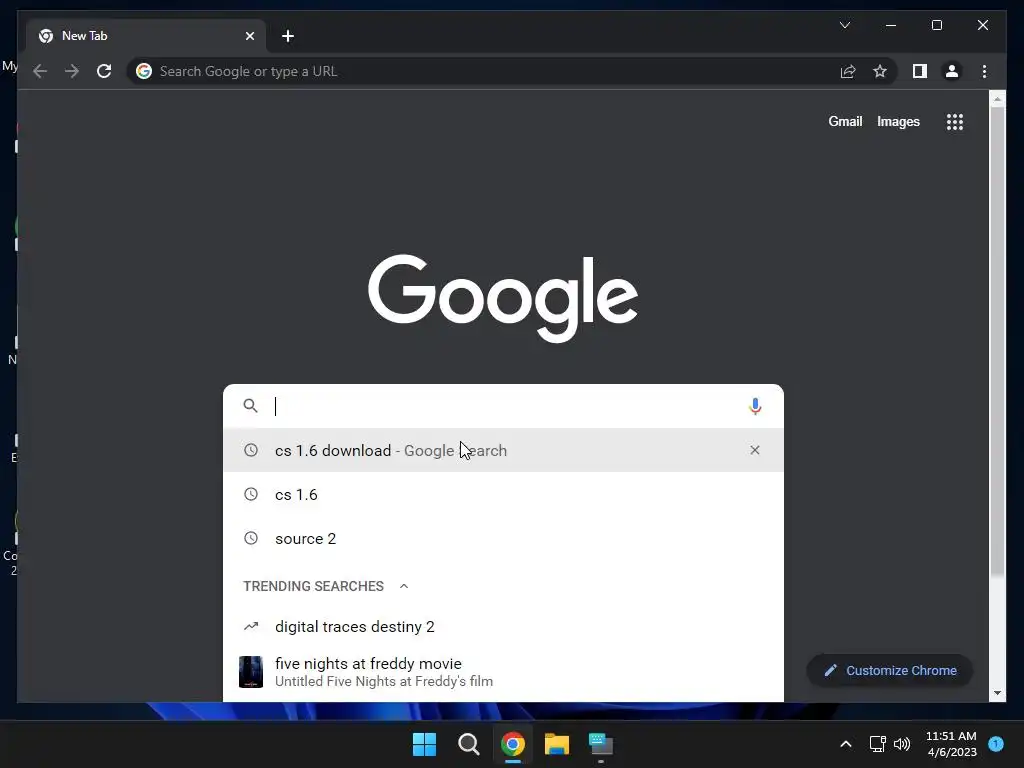Click the Five Nights at Freddy's thumbnail
The height and width of the screenshot is (768, 1024).
[x=251, y=672]
